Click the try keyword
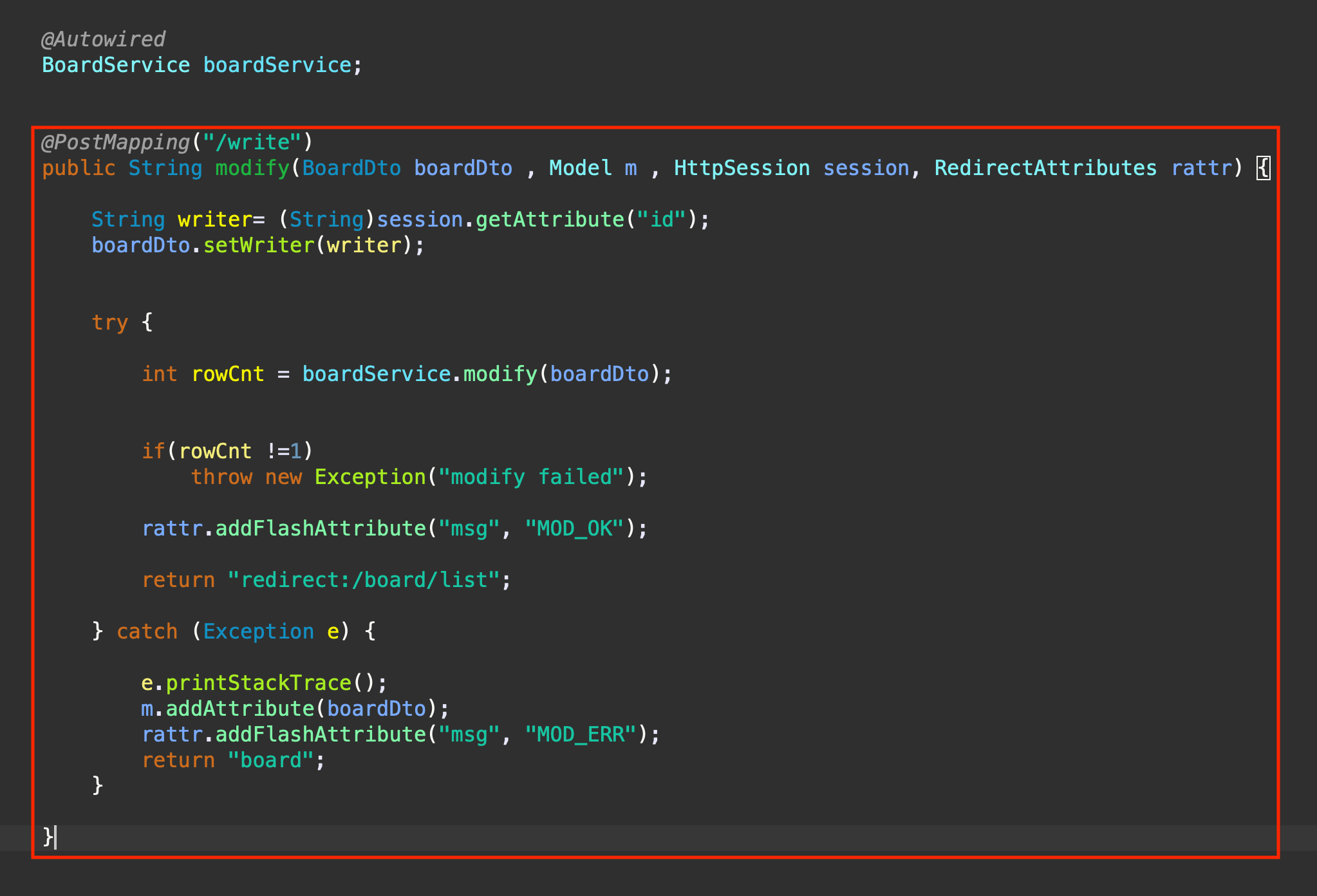This screenshot has height=896, width=1317. pyautogui.click(x=109, y=322)
